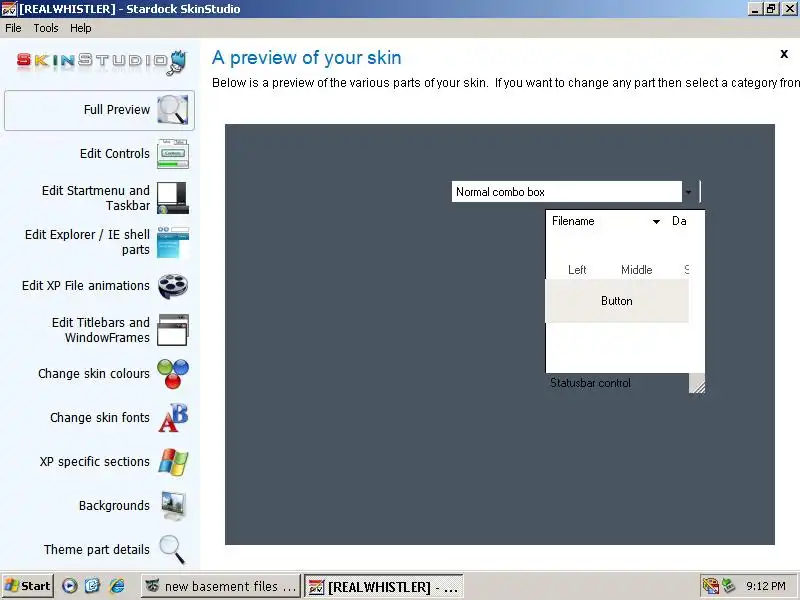Open Edit XP File animations label

click(86, 286)
